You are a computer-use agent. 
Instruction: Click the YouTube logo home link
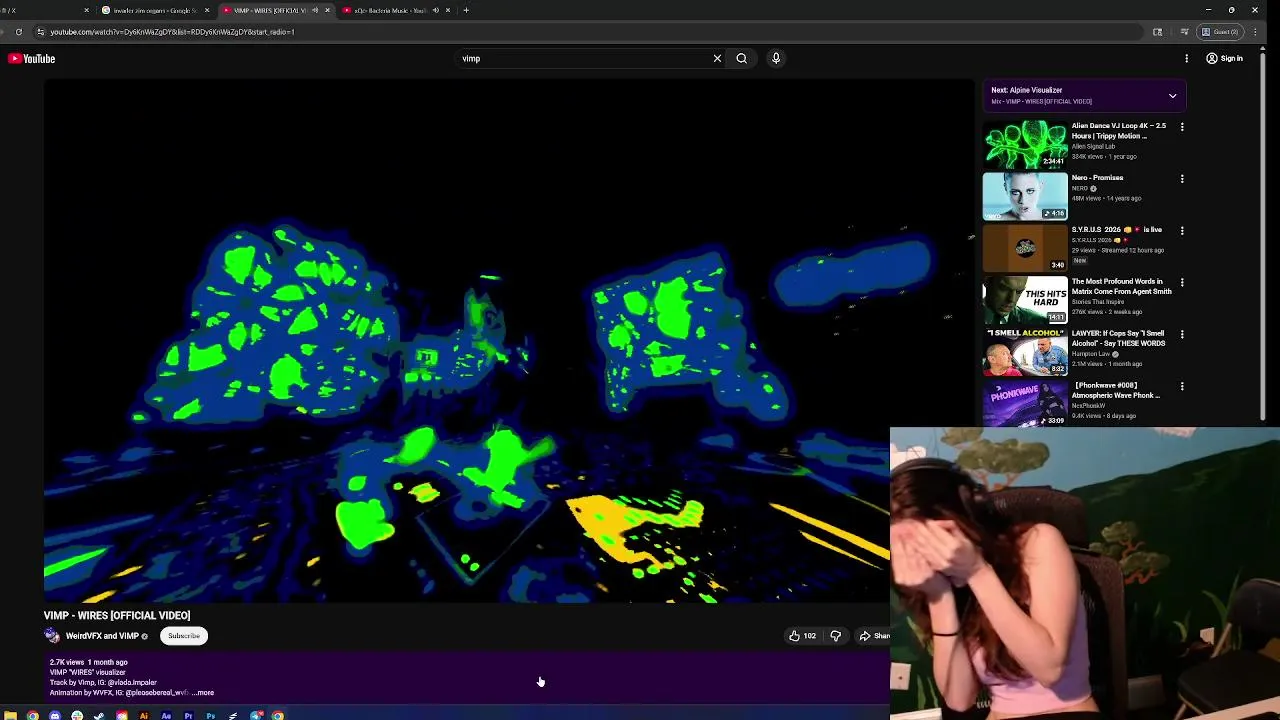tap(32, 58)
